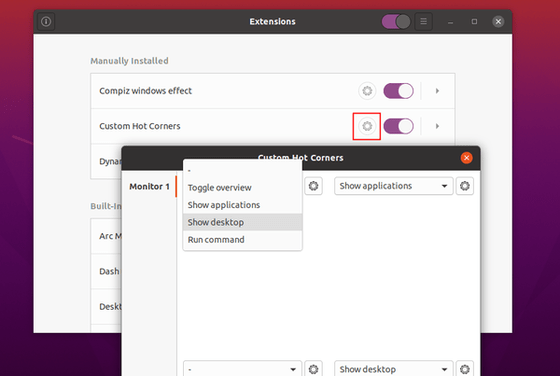Viewport: 560px width, 376px height.
Task: Expand details arrow for Compiz windows effect
Action: point(437,91)
